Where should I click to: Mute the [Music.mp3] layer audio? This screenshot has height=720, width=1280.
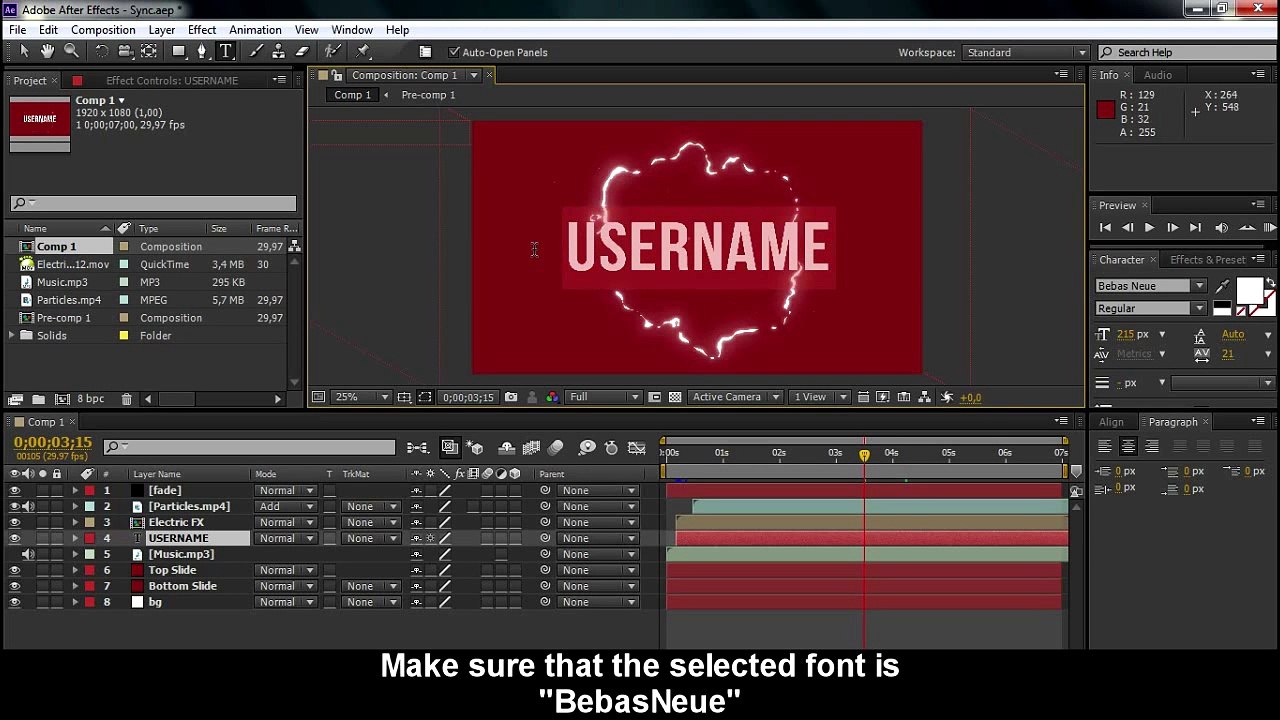(x=28, y=554)
